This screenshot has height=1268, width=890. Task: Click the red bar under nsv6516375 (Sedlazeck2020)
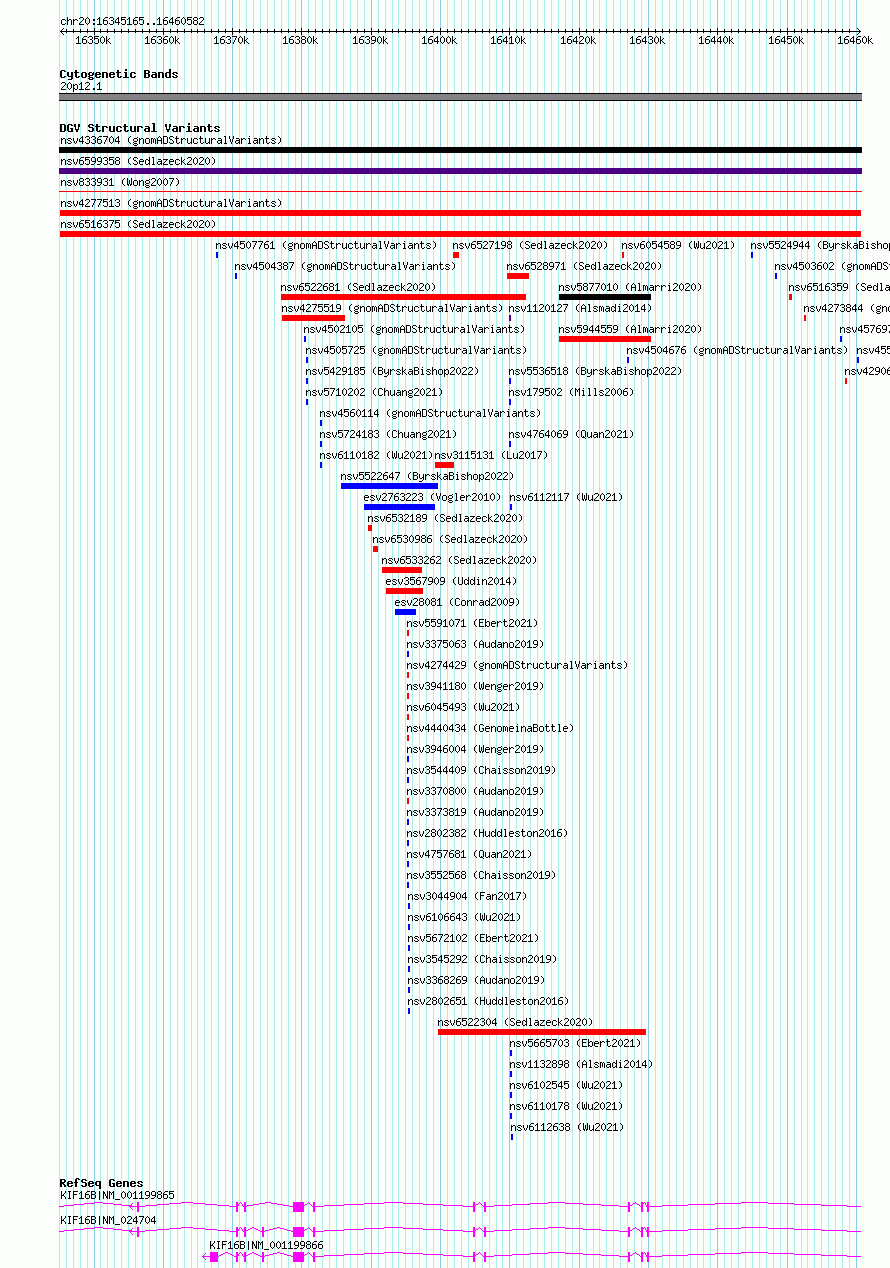tap(460, 234)
